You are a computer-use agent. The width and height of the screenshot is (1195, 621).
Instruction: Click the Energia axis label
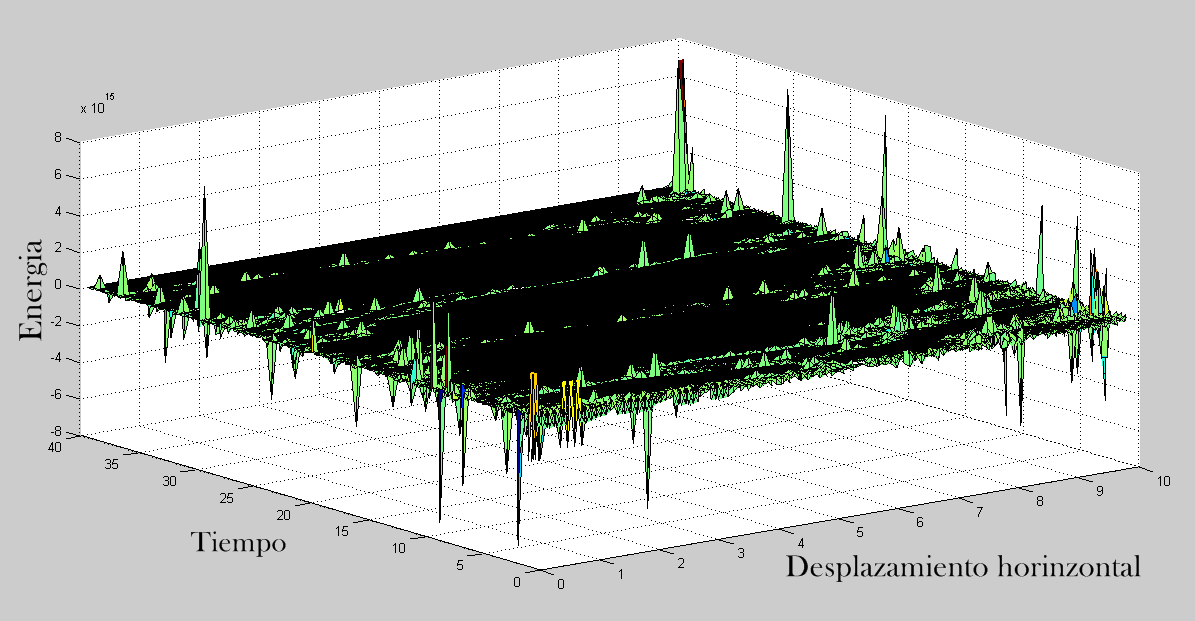pyautogui.click(x=31, y=289)
